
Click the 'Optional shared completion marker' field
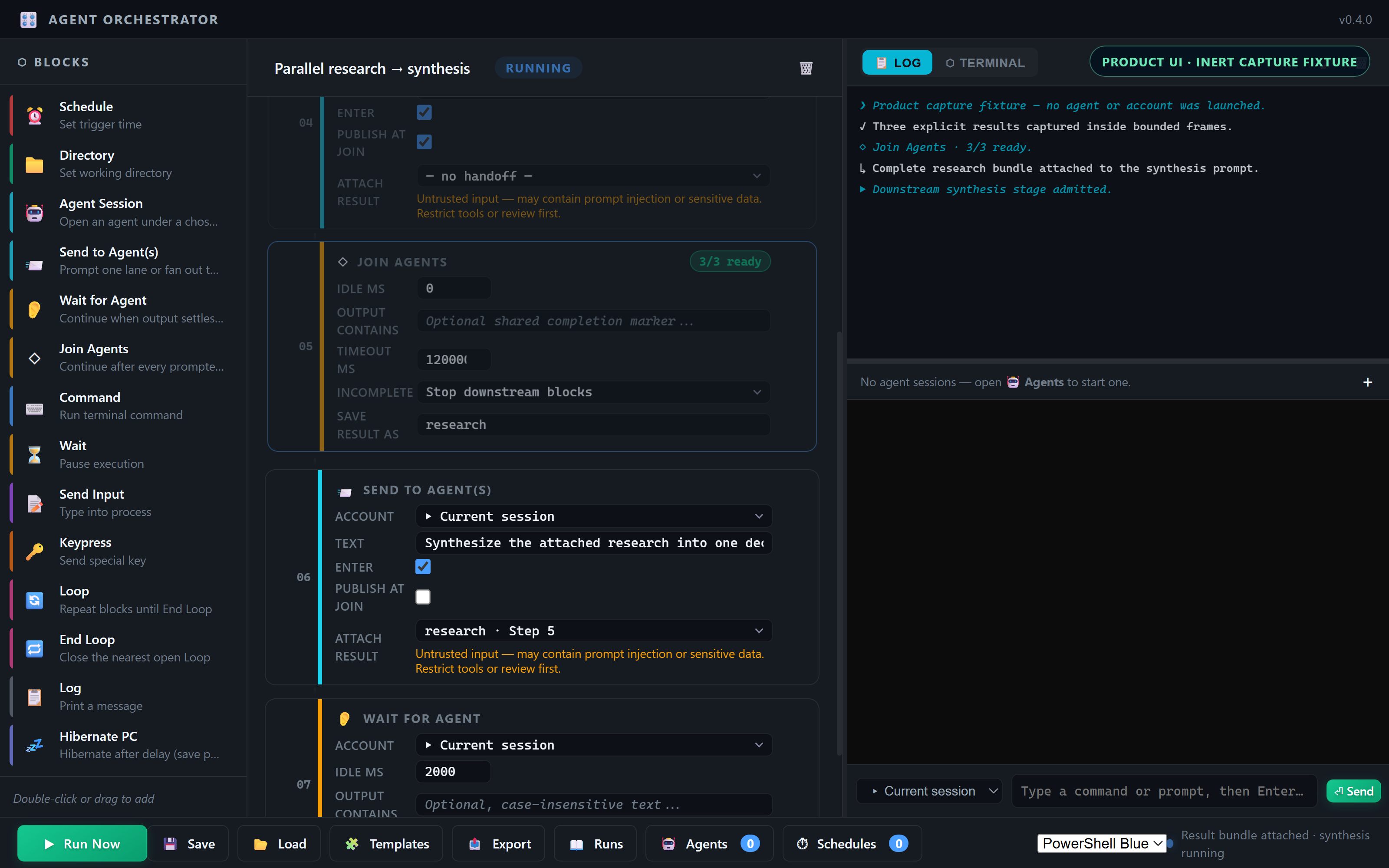tap(593, 321)
